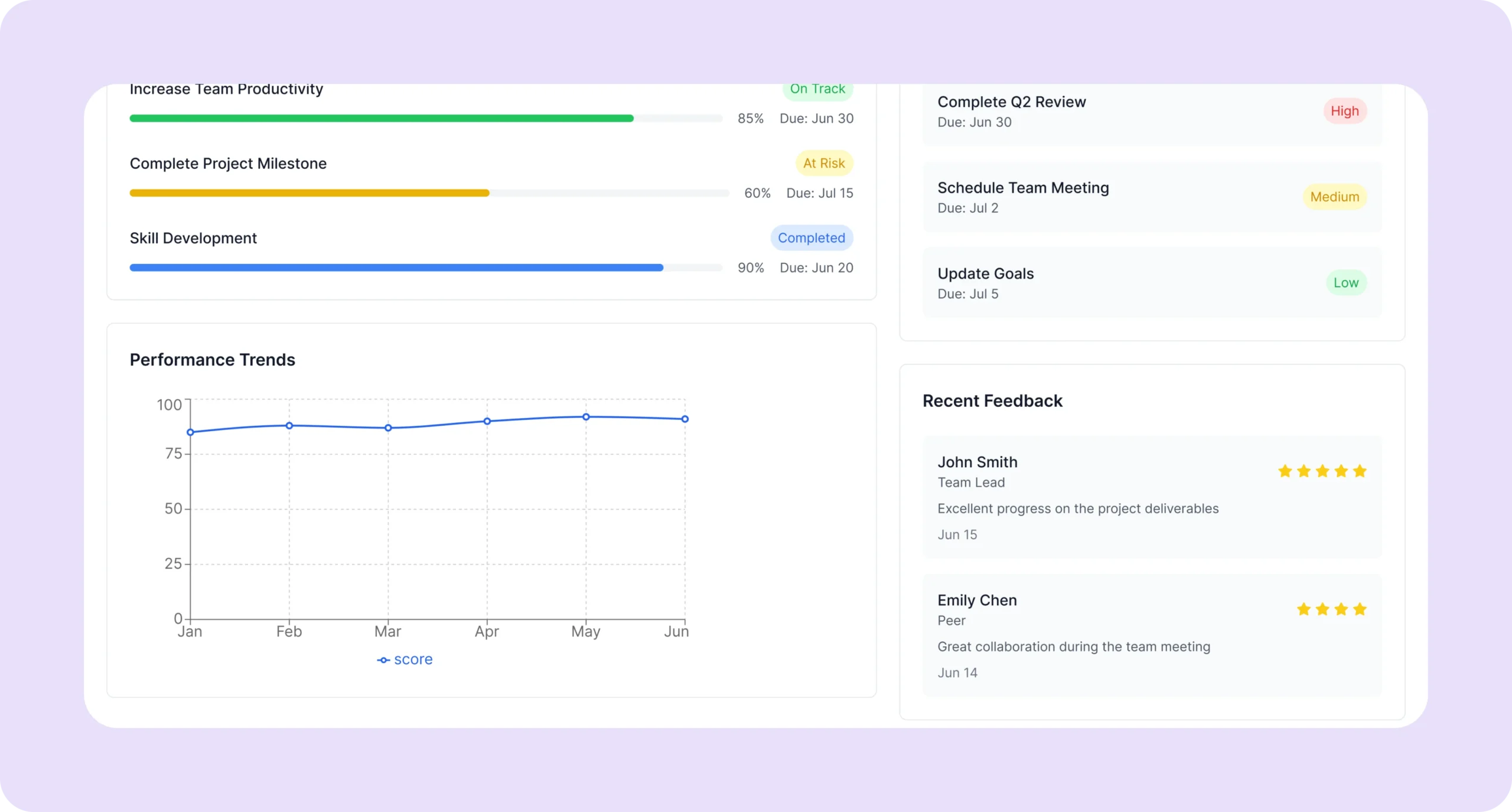This screenshot has height=812, width=1512.
Task: Open the Complete Q2 Review task
Action: pos(1011,103)
